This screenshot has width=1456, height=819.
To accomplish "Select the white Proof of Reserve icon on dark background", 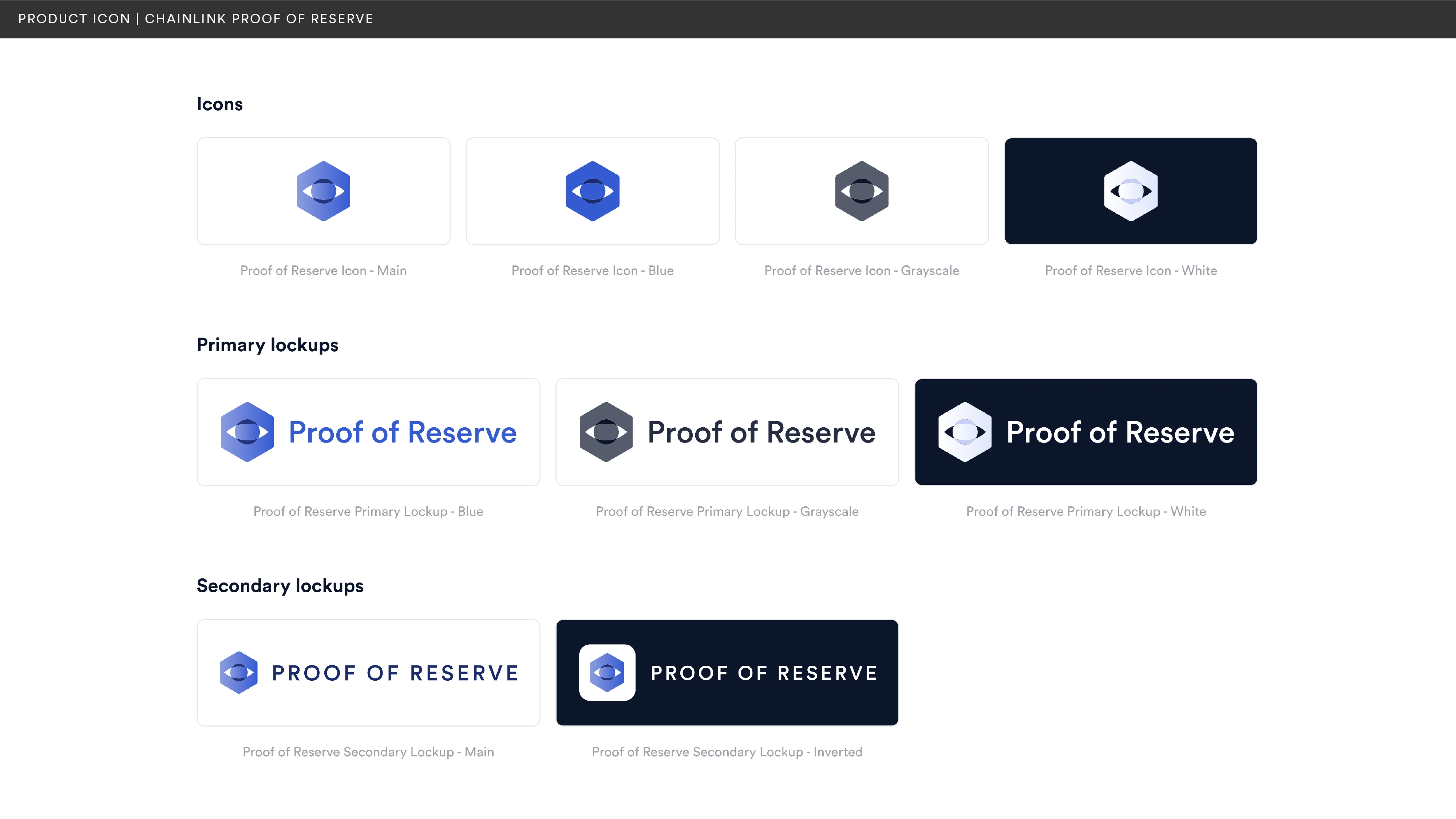I will [1131, 191].
